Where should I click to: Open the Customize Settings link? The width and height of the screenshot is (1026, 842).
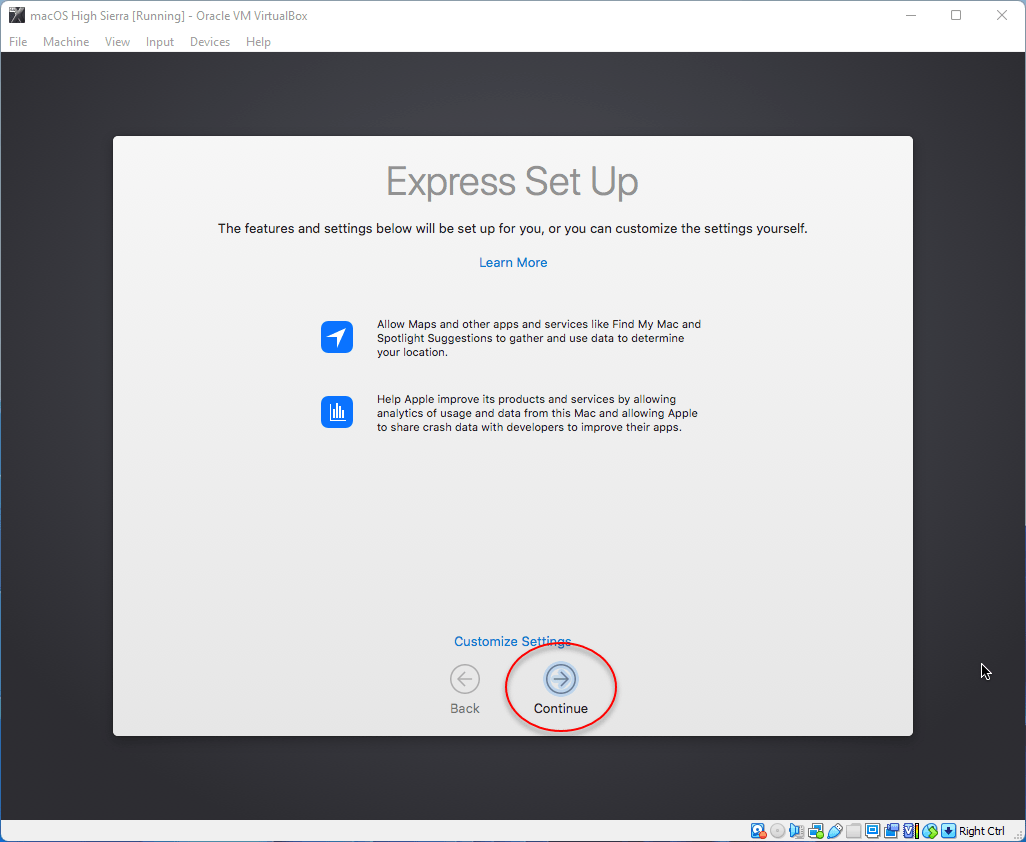click(x=512, y=641)
